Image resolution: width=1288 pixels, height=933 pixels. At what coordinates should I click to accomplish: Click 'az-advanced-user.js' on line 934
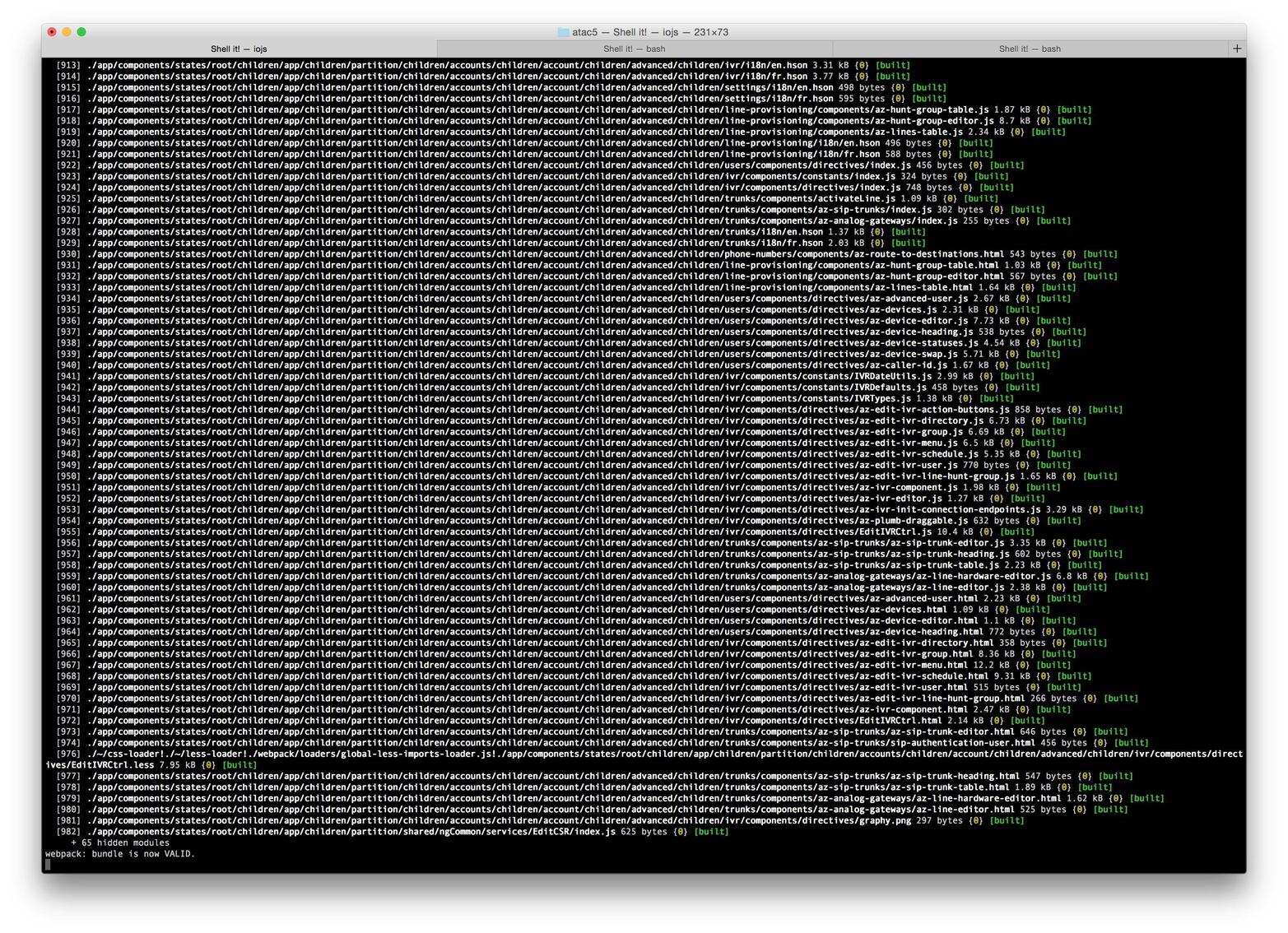(918, 298)
